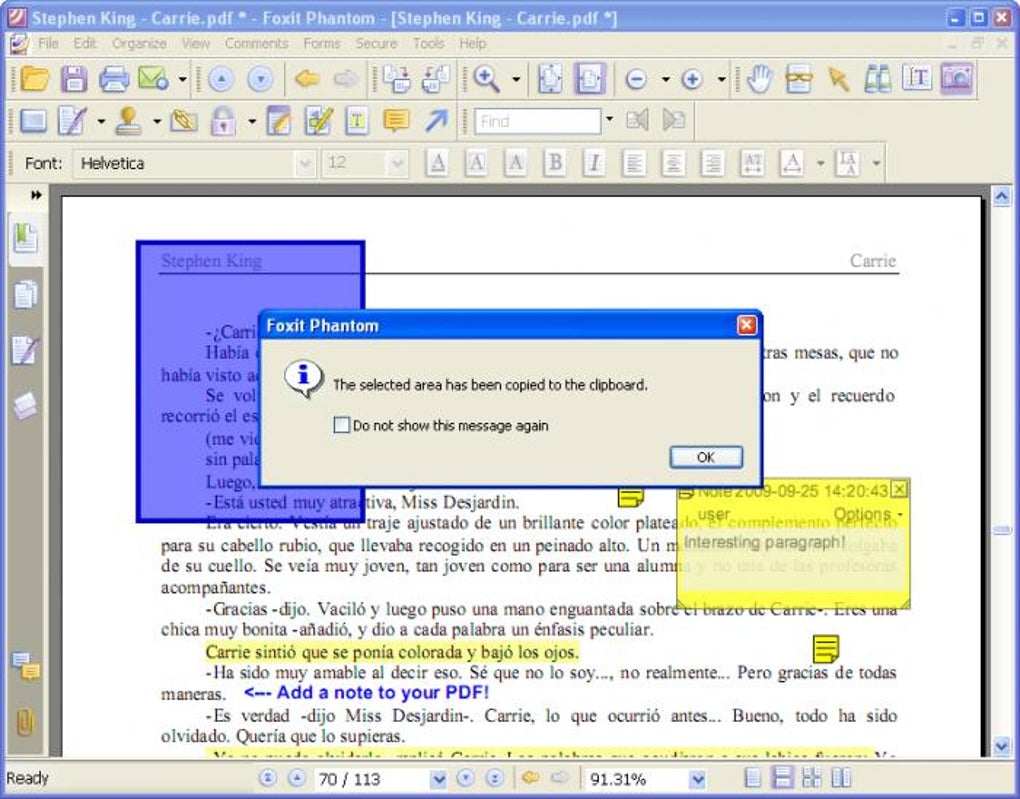Viewport: 1020px width, 799px height.
Task: Click the scrollbar down arrow
Action: point(1002,746)
